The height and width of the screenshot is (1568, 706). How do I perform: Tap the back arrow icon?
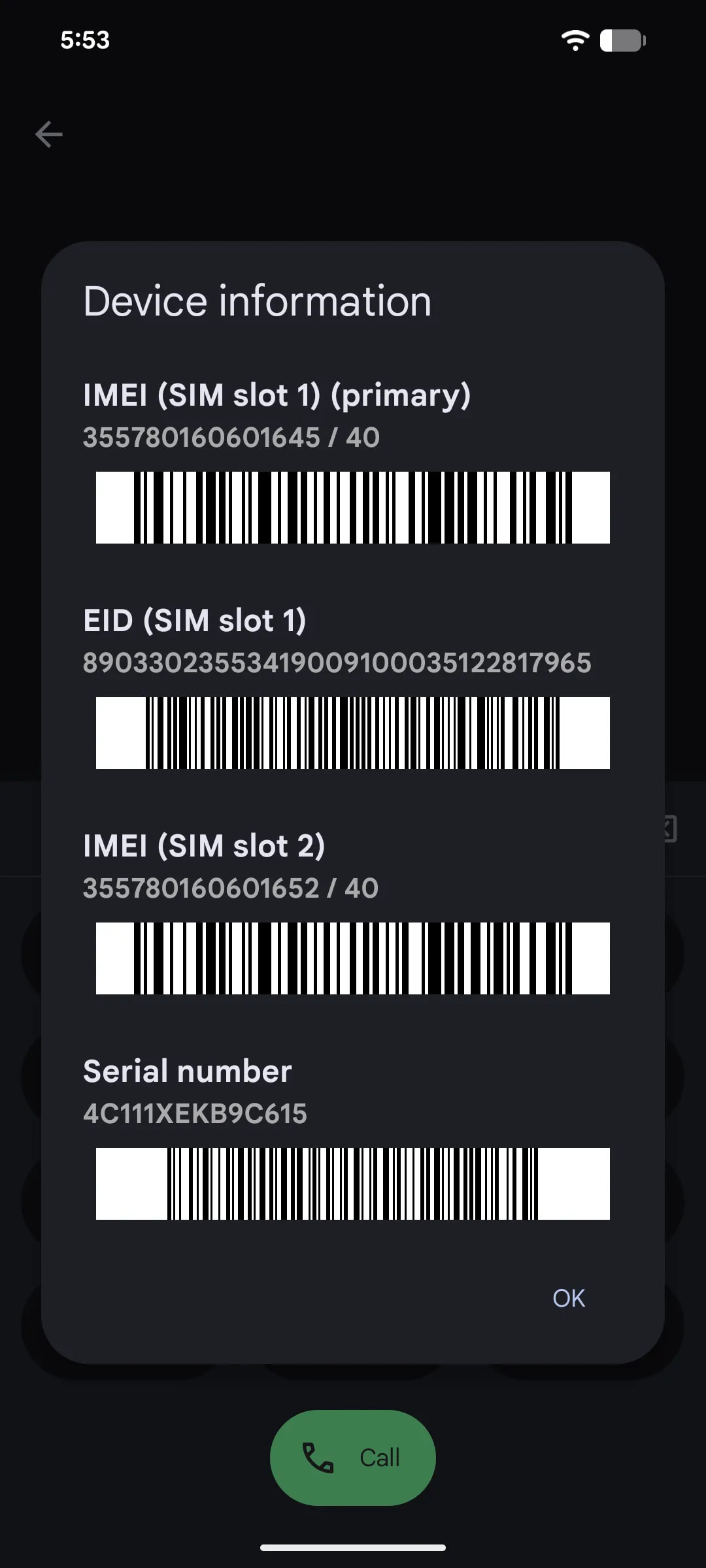point(49,135)
